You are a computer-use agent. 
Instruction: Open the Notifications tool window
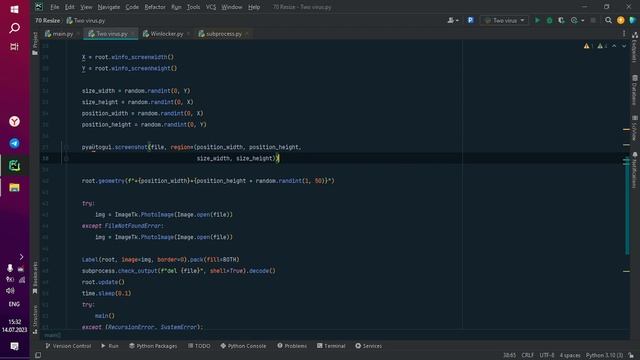pyautogui.click(x=635, y=170)
